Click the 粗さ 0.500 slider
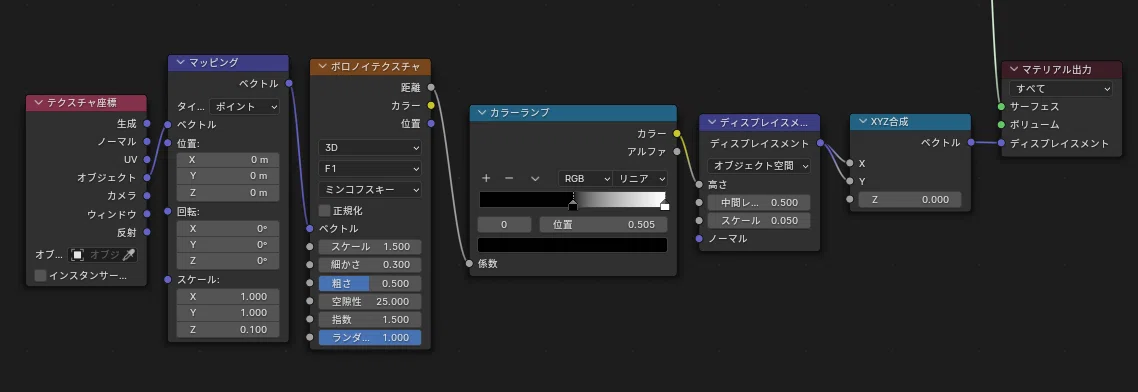The image size is (1138, 392). (x=370, y=283)
